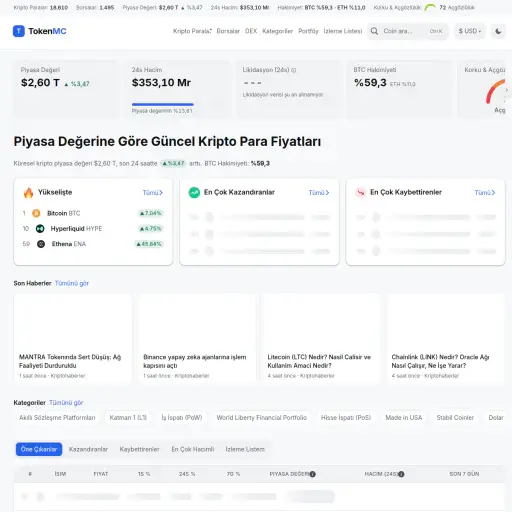512x512 pixels.
Task: Switch to the En Çok Hacimli tab
Action: (x=193, y=449)
